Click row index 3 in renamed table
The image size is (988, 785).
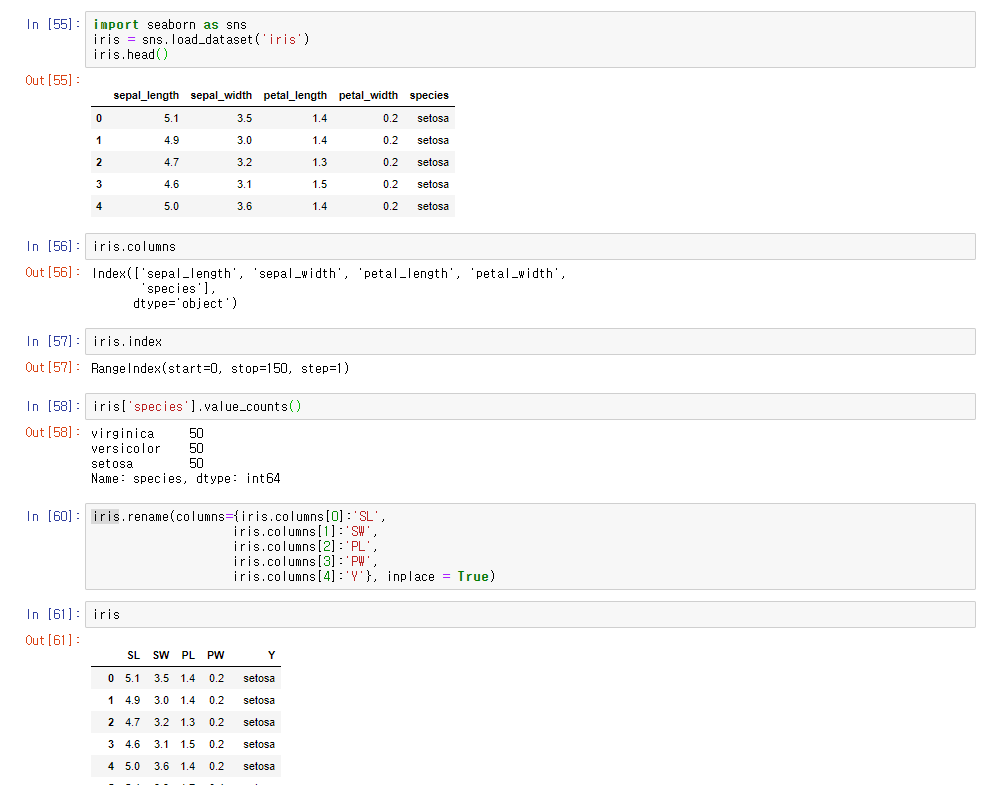(111, 745)
